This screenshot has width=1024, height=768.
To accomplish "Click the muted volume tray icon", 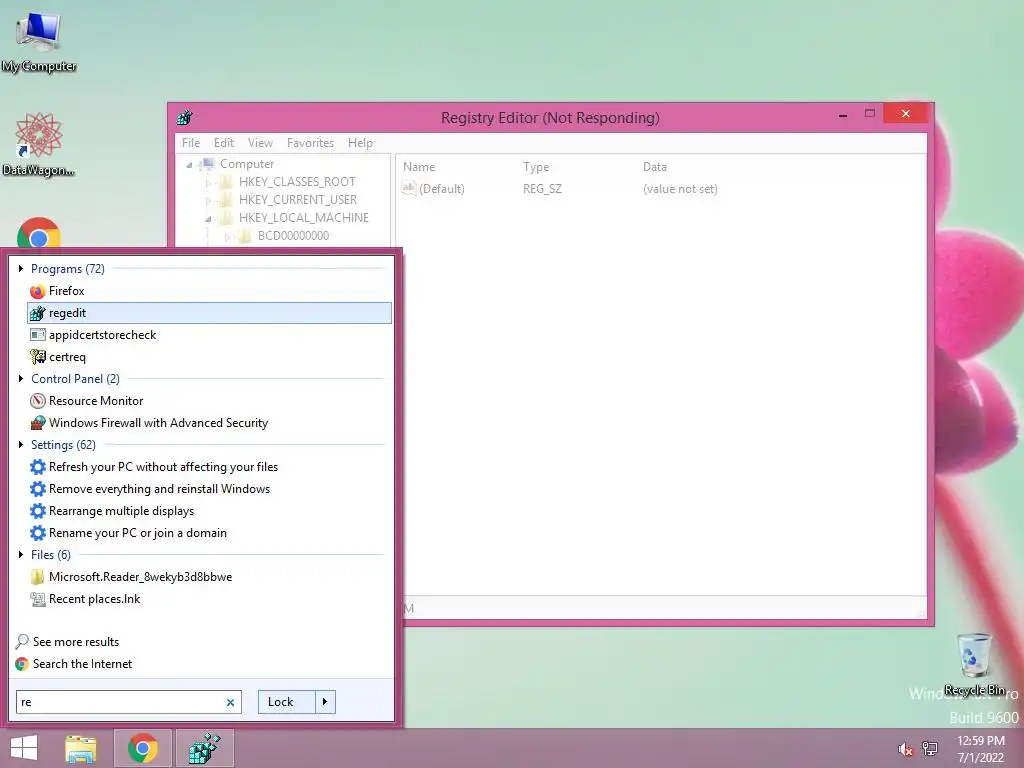I will coord(905,749).
